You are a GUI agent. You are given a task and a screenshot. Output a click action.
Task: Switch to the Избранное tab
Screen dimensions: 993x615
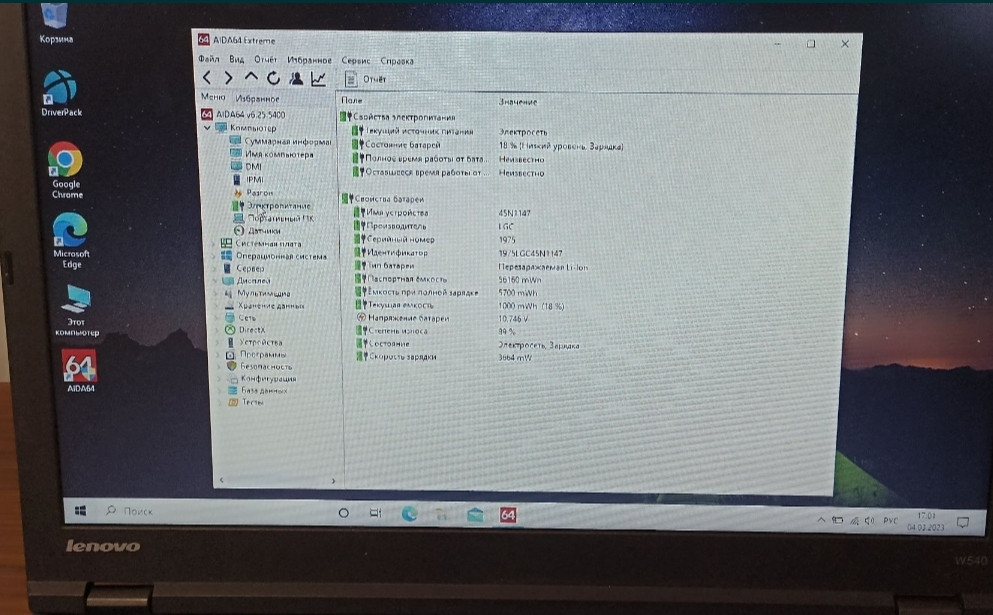[x=257, y=99]
